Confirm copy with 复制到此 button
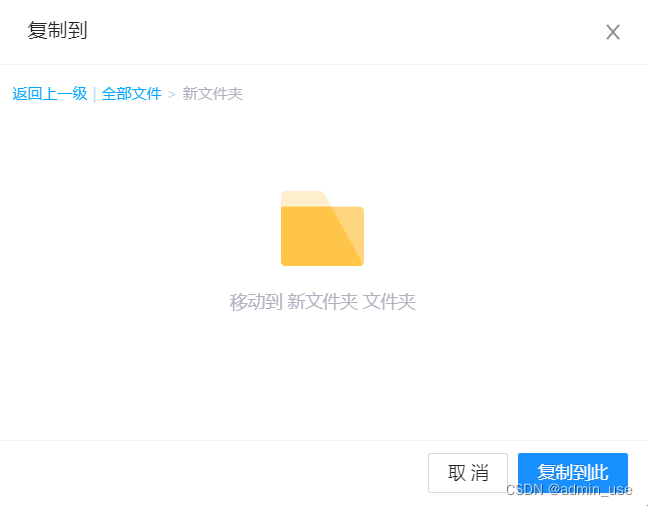The height and width of the screenshot is (506, 648). point(573,473)
